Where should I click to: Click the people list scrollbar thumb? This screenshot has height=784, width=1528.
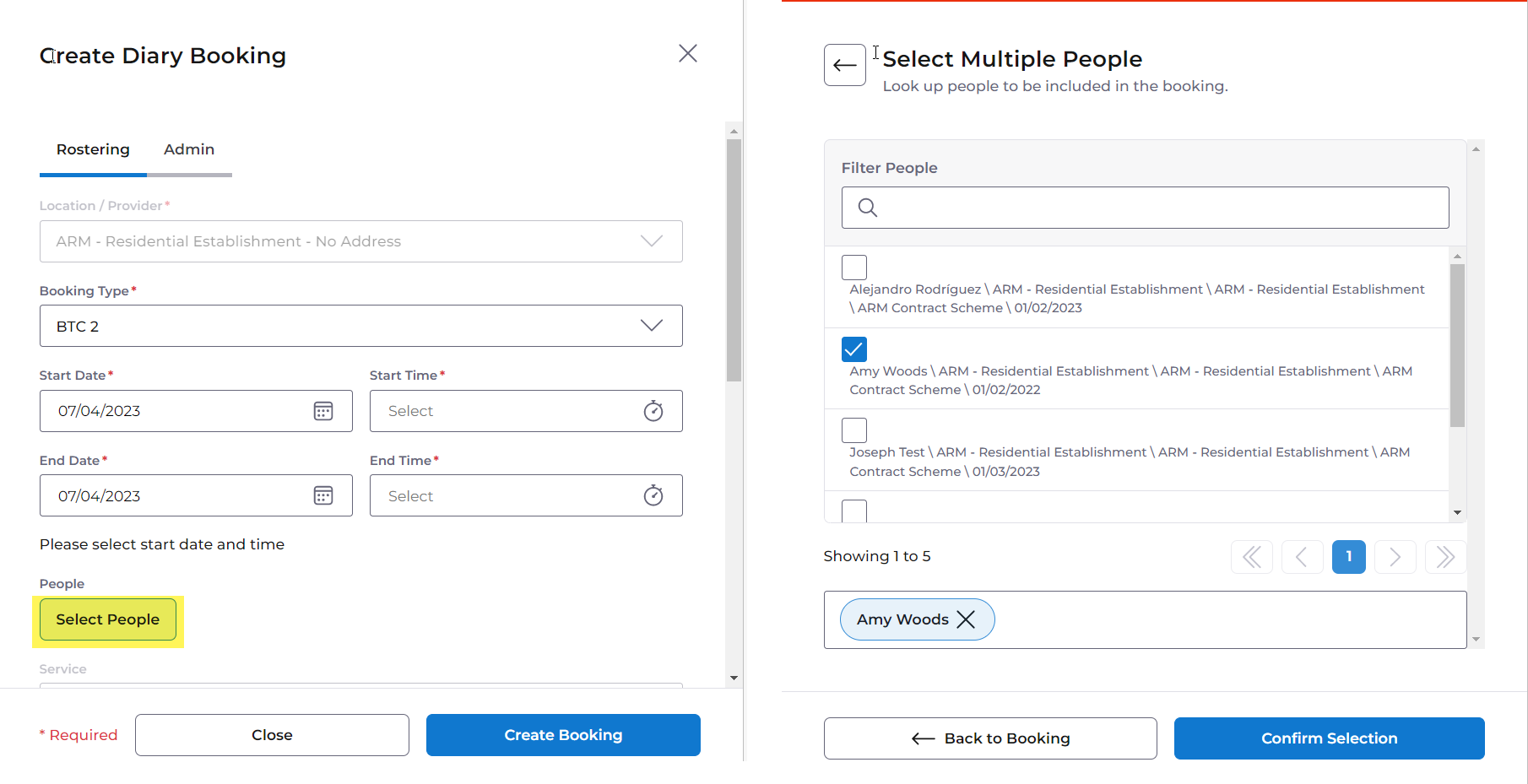[x=1457, y=345]
